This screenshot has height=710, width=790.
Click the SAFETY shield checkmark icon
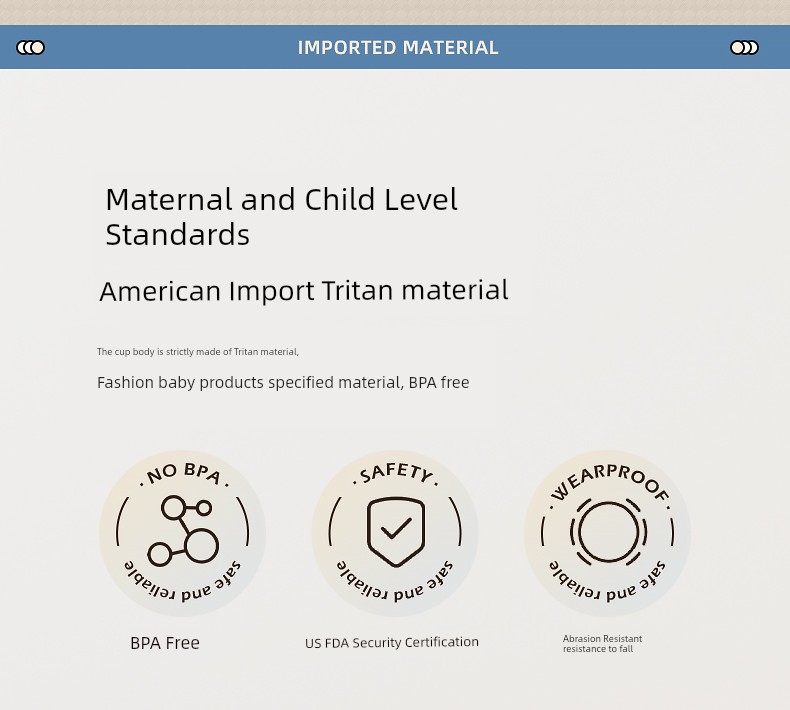click(x=396, y=532)
